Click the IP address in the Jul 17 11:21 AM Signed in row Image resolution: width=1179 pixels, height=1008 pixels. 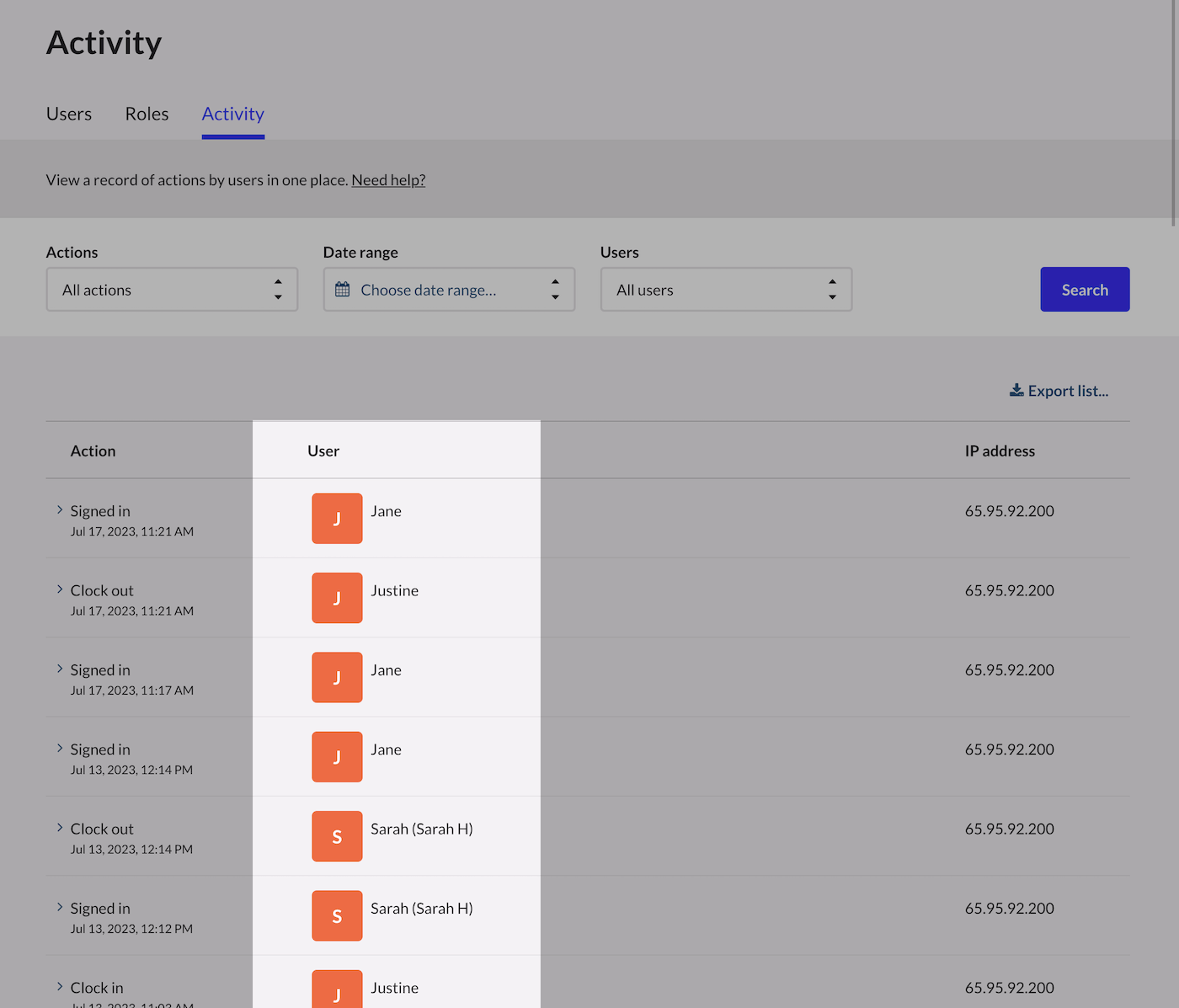tap(1010, 511)
